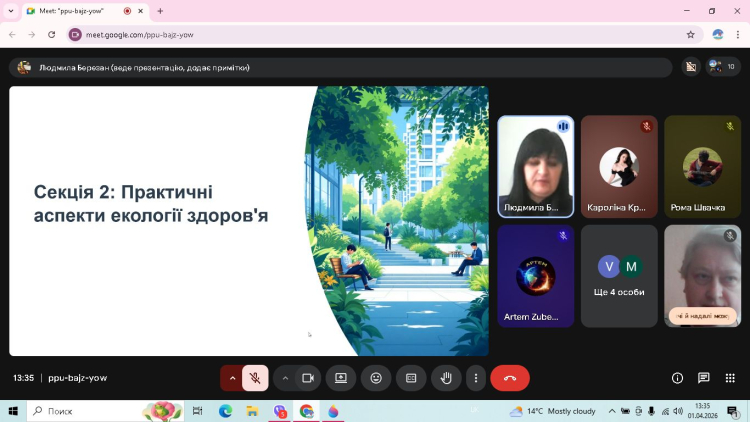Raise your hand in the meeting
The width and height of the screenshot is (750, 422).
coord(446,378)
